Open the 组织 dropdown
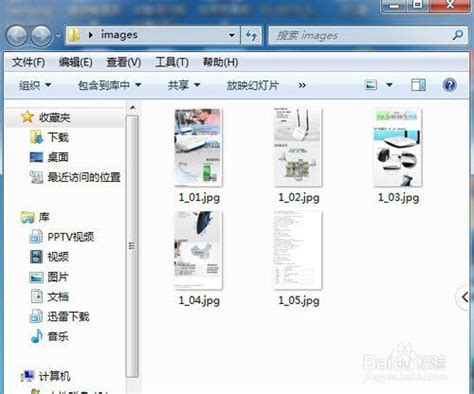 pos(35,85)
